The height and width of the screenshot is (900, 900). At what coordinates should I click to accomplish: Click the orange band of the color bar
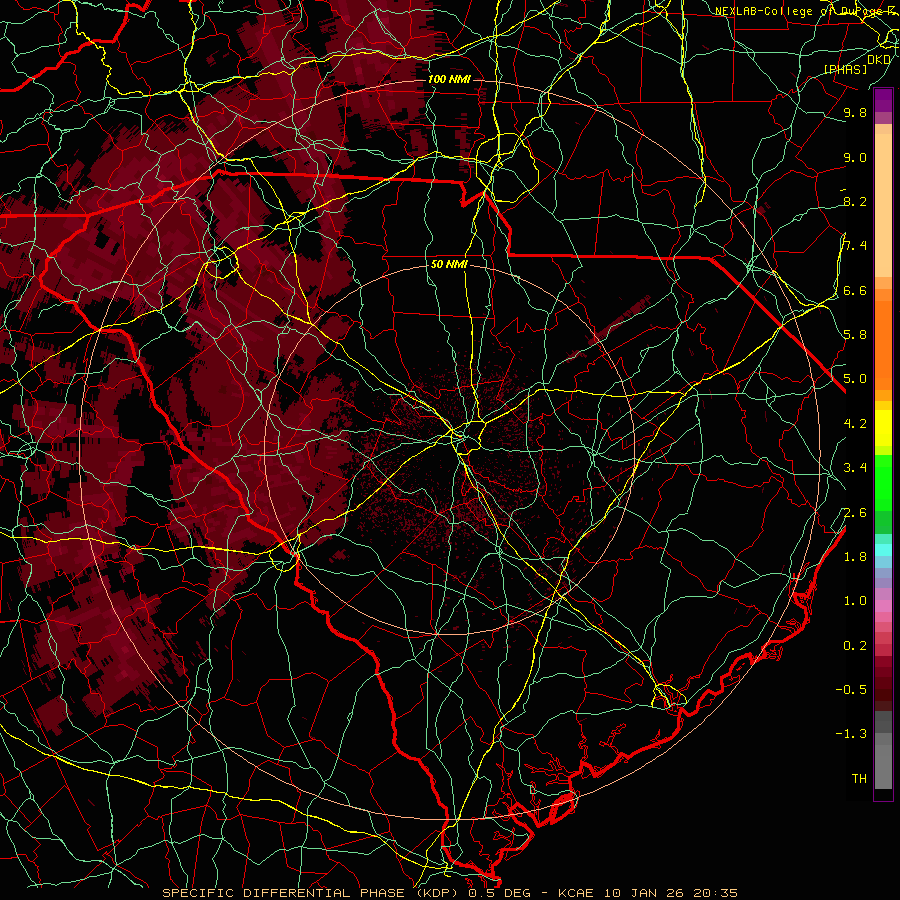[x=883, y=344]
